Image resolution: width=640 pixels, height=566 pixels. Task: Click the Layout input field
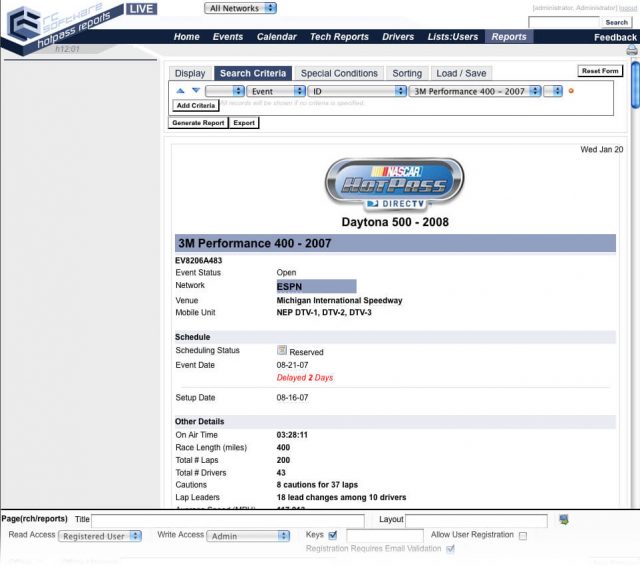[x=476, y=520]
